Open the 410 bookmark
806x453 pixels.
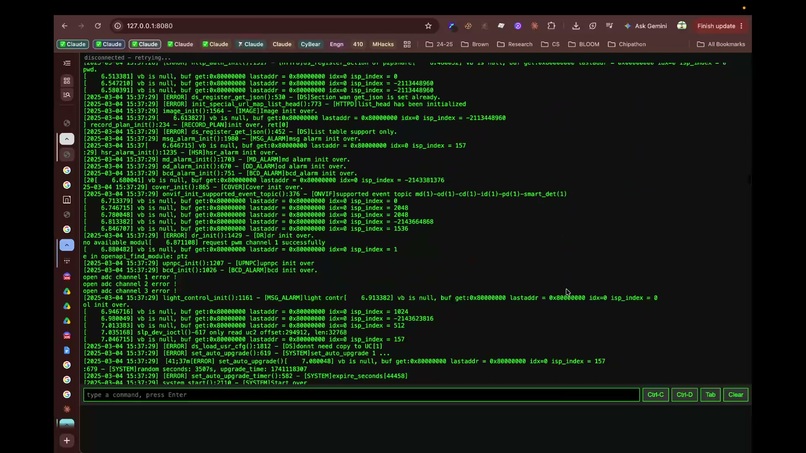click(358, 44)
